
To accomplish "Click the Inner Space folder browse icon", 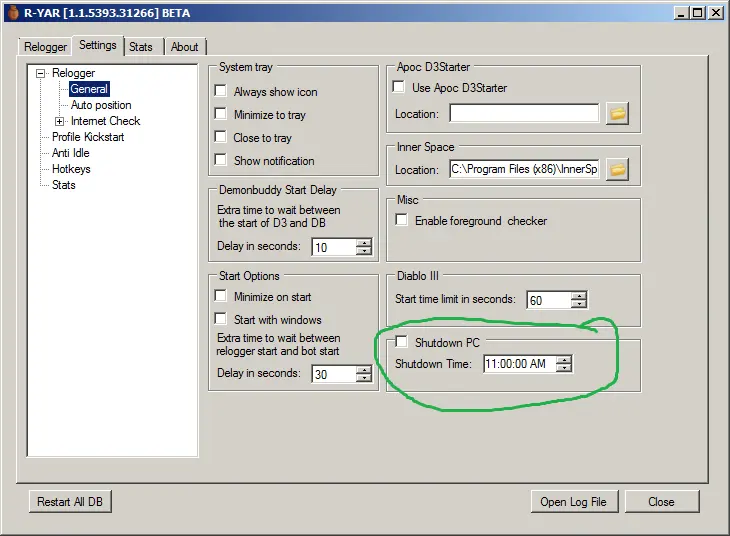I will pos(618,170).
